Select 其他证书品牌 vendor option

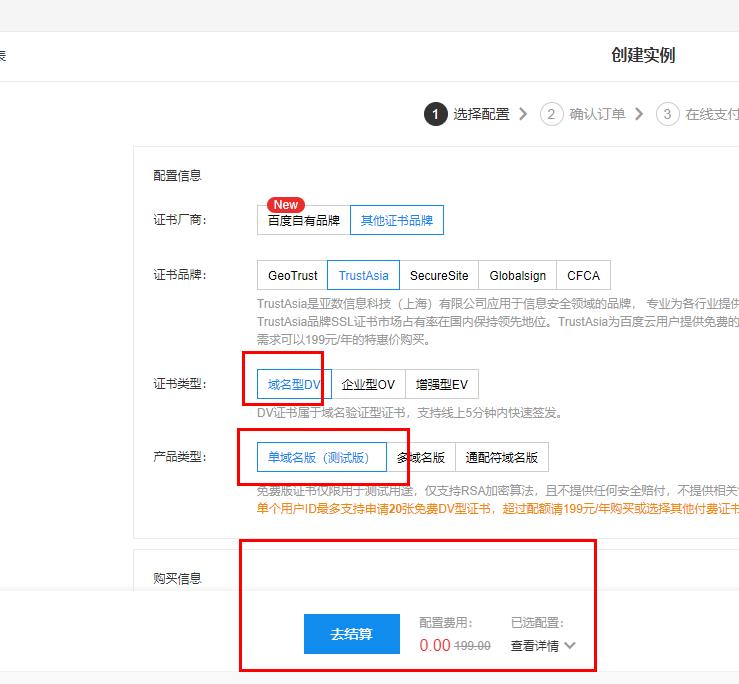pyautogui.click(x=397, y=220)
